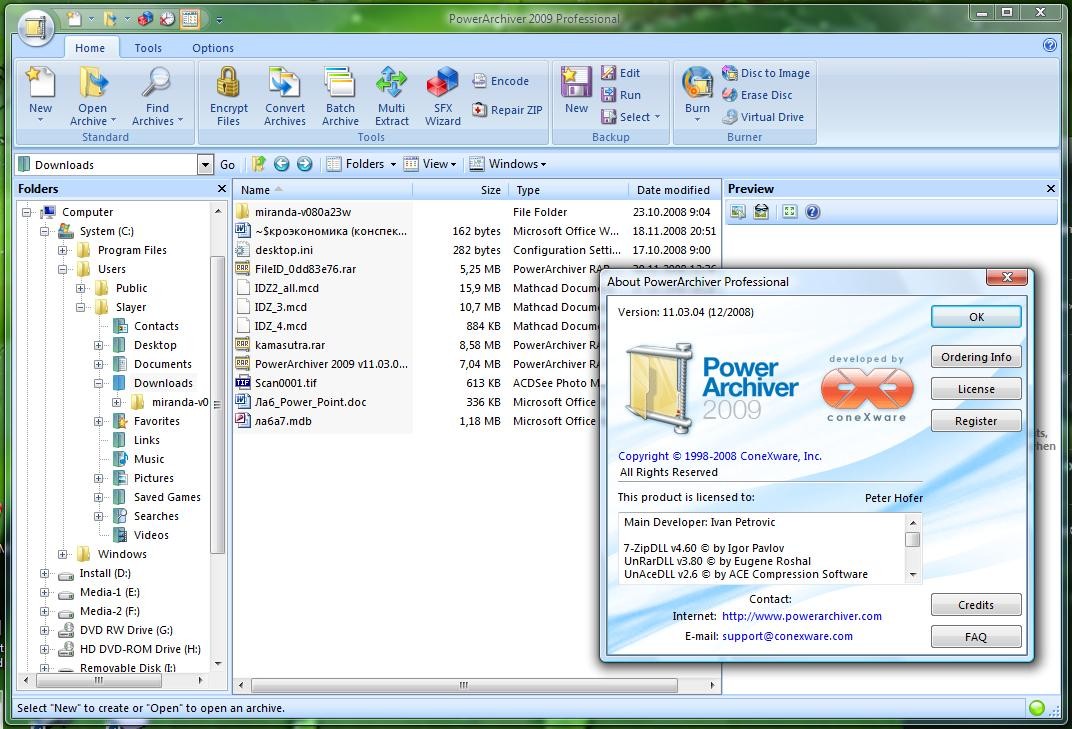The width and height of the screenshot is (1072, 729).
Task: Open the Virtual Drive tool
Action: pos(763,117)
